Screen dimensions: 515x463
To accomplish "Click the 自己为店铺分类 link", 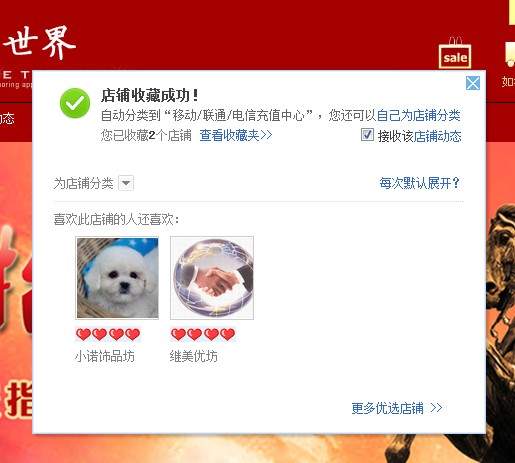I will pos(419,115).
